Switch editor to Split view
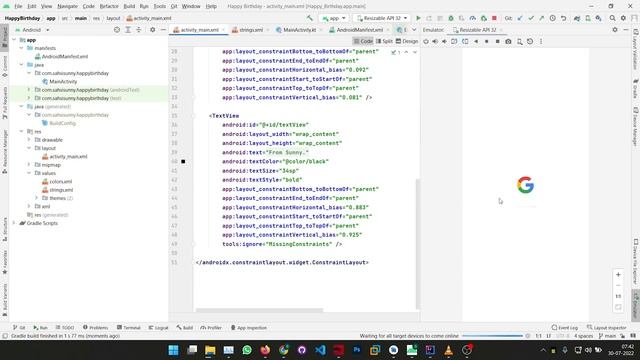The width and height of the screenshot is (640, 360). [384, 41]
